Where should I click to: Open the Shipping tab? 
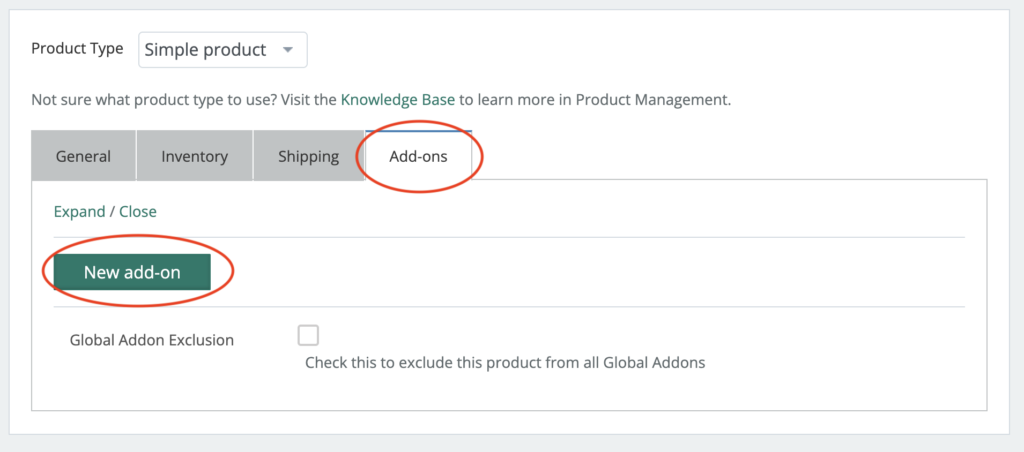pyautogui.click(x=308, y=156)
